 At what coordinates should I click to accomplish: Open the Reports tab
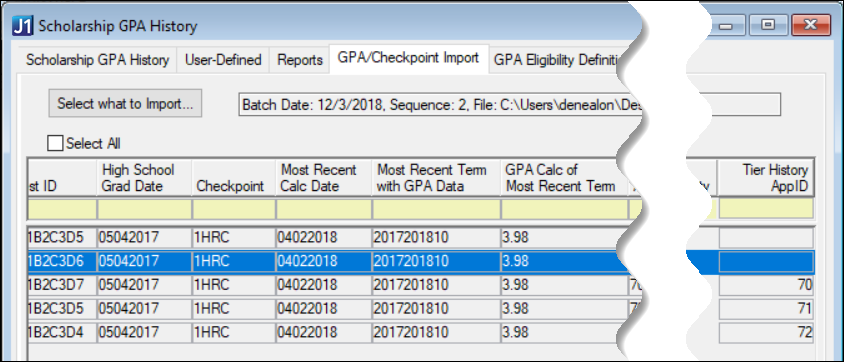[x=300, y=60]
